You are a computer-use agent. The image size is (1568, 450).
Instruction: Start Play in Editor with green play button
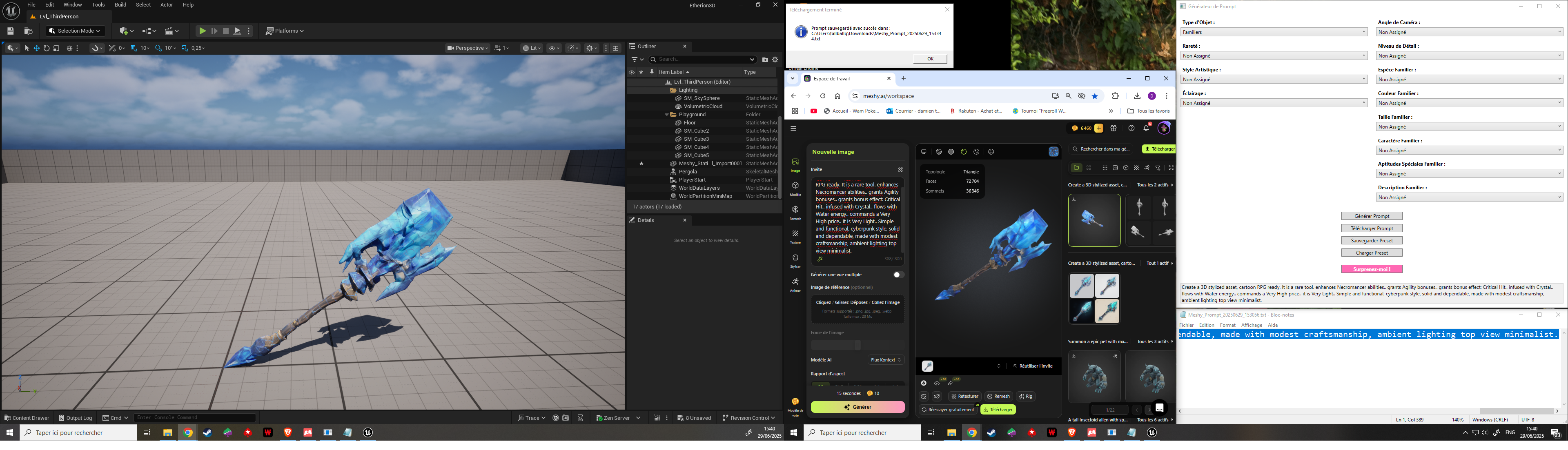point(202,31)
